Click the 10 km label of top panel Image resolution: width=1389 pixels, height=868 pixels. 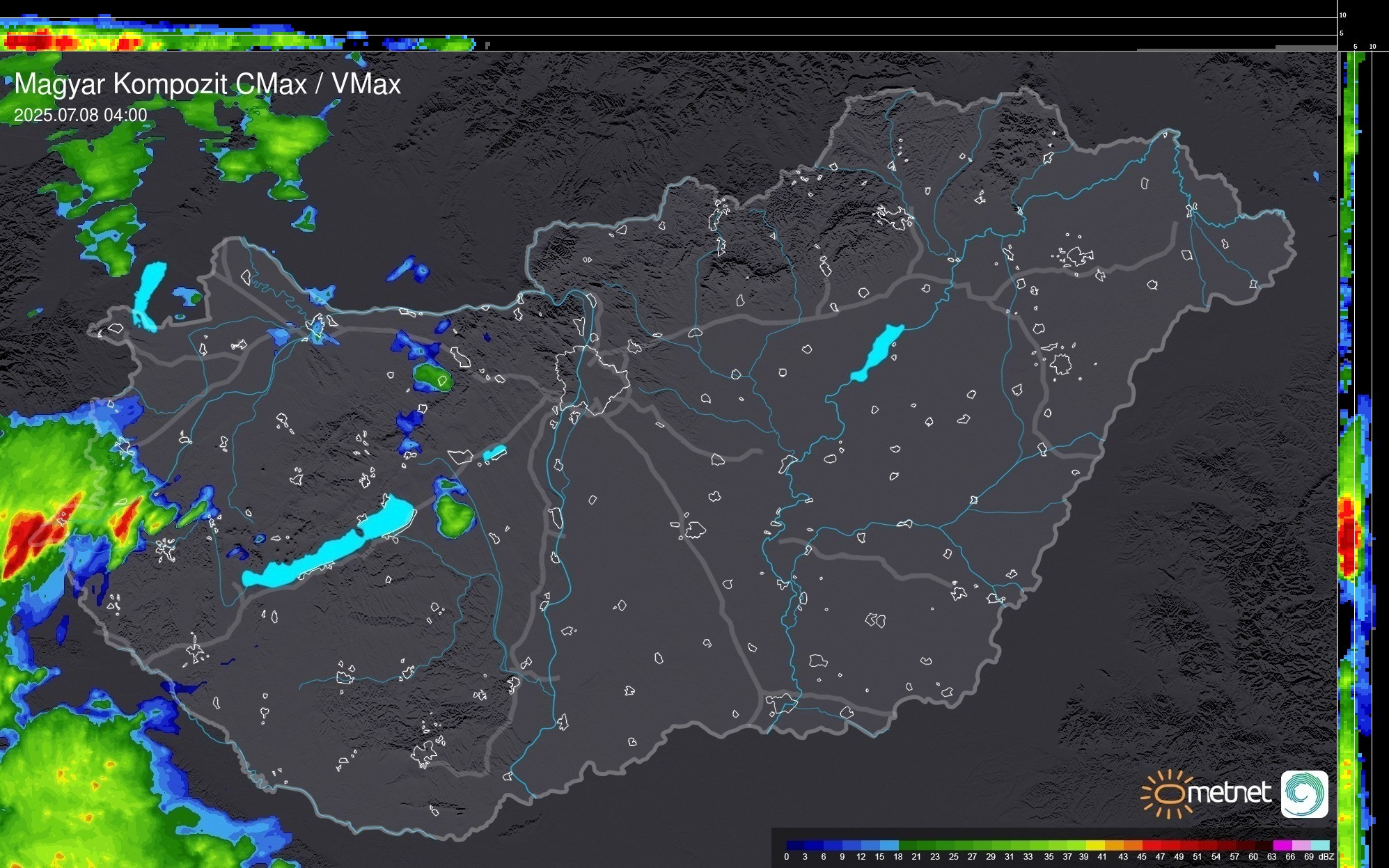click(x=1343, y=15)
